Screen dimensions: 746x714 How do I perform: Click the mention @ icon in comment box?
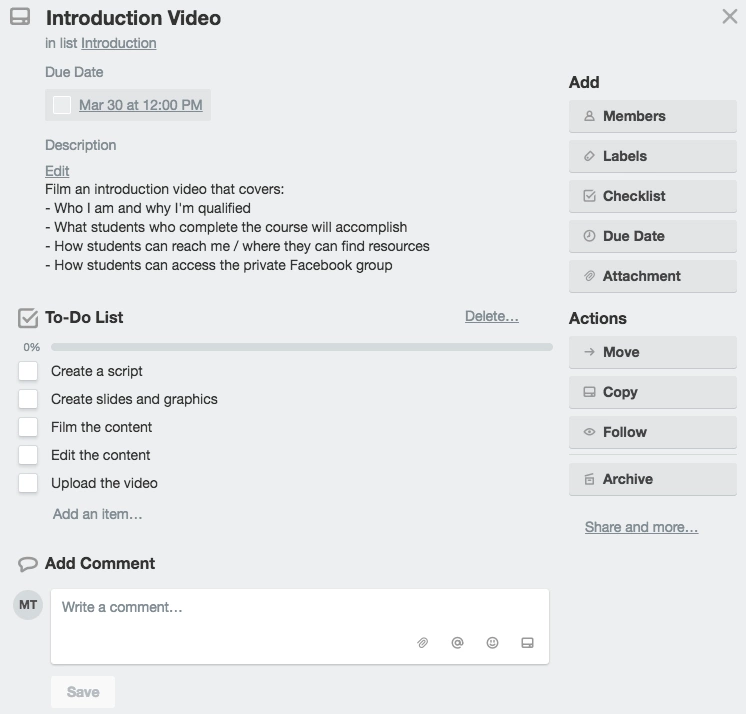[458, 643]
